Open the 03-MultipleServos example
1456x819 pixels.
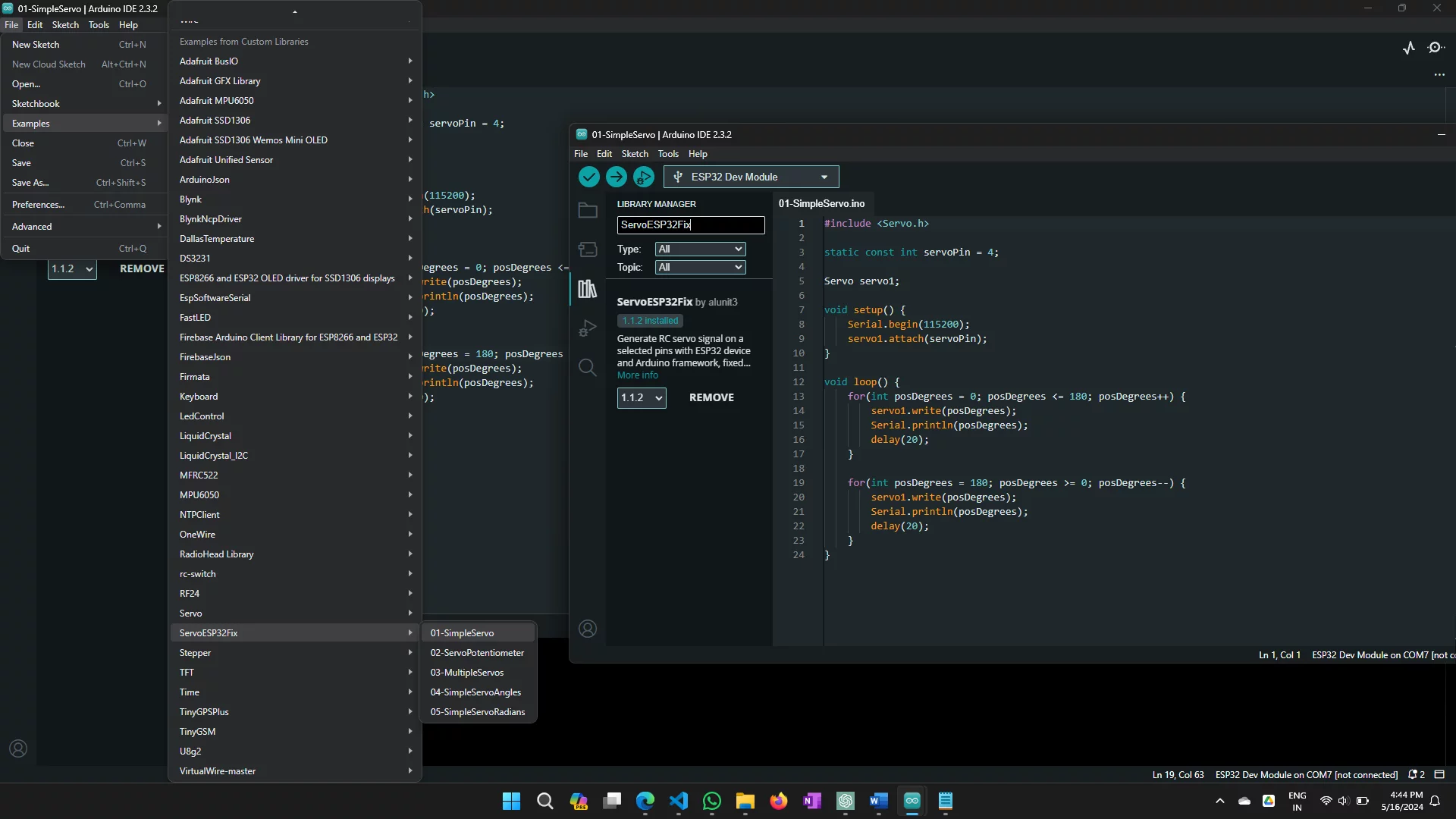point(478,673)
